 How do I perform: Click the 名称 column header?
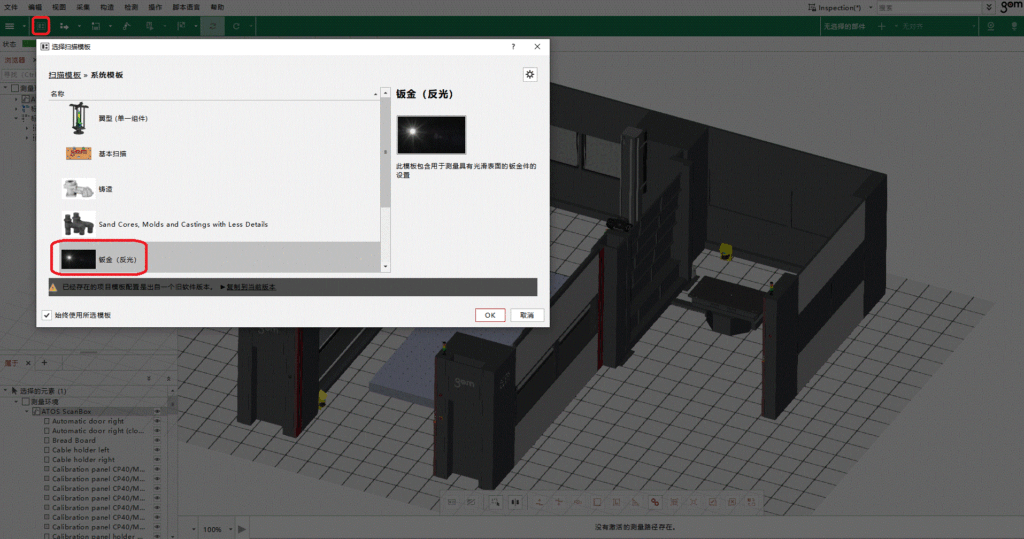(214, 93)
